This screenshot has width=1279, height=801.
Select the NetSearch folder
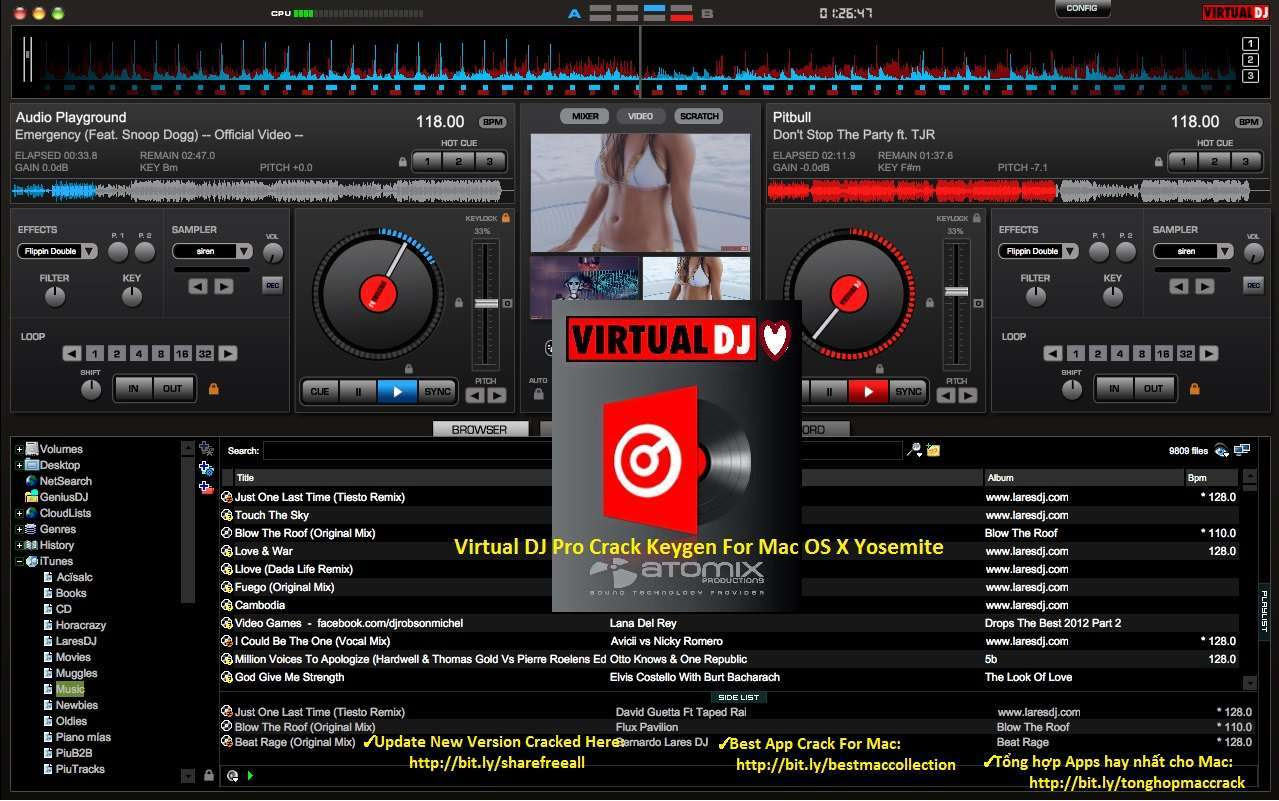(65, 481)
